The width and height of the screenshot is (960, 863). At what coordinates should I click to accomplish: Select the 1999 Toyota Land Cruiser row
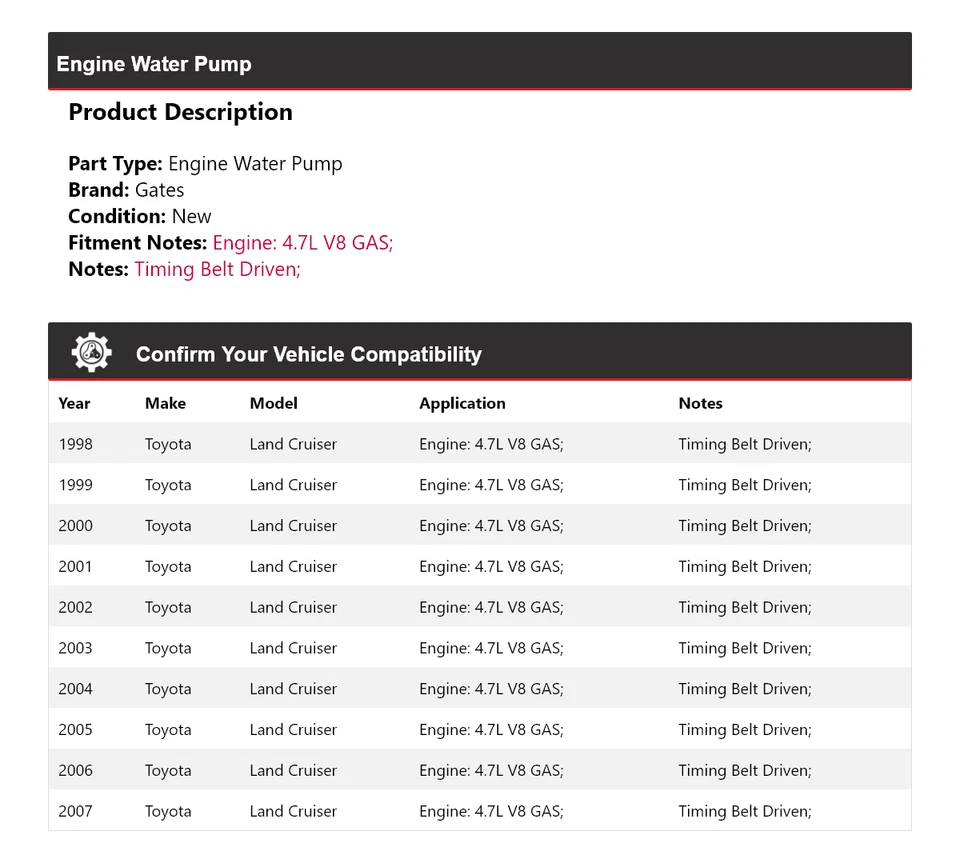293,485
